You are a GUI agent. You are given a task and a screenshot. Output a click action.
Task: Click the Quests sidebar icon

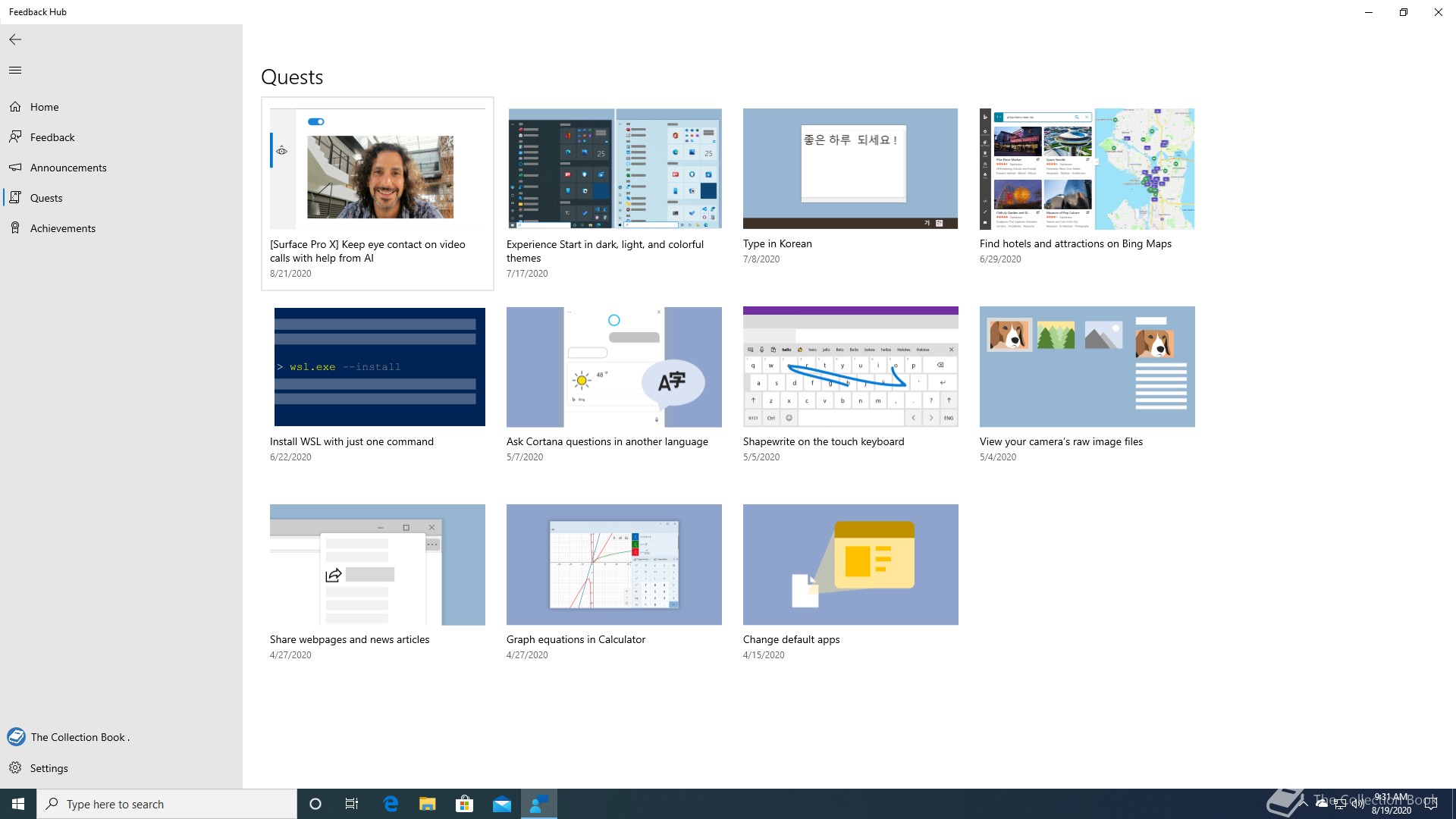point(15,198)
